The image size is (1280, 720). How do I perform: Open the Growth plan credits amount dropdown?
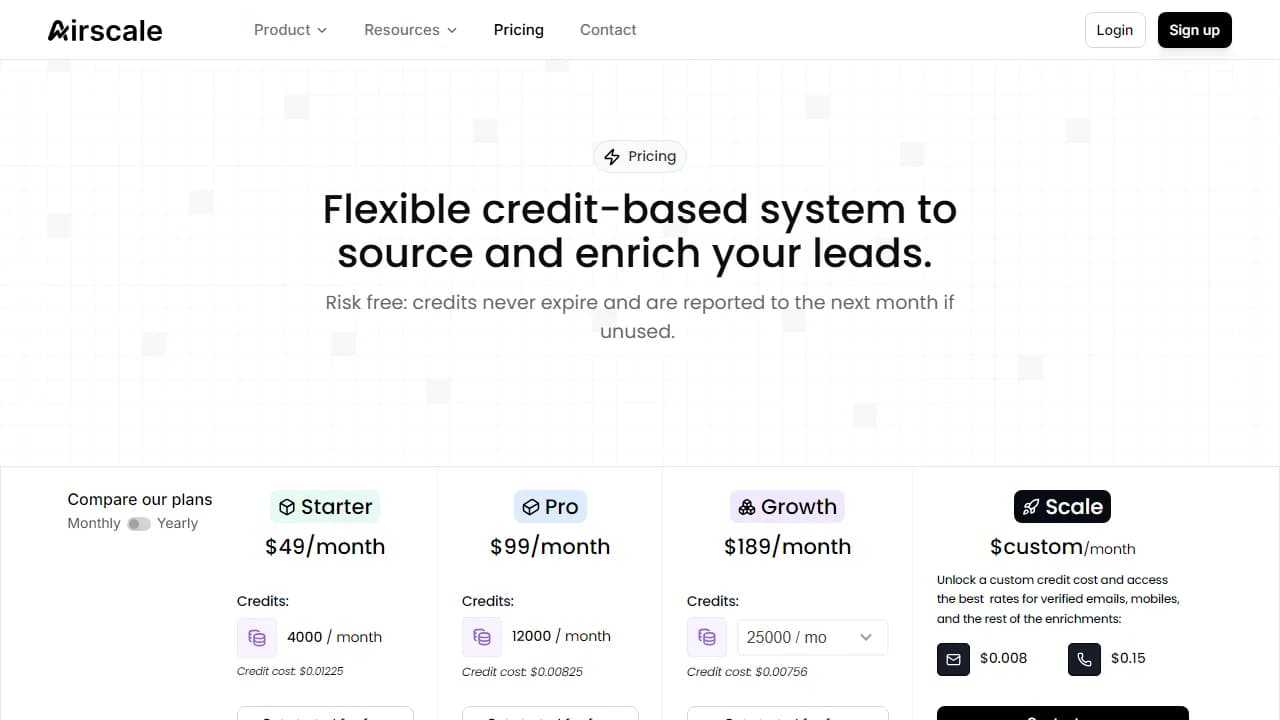(812, 637)
